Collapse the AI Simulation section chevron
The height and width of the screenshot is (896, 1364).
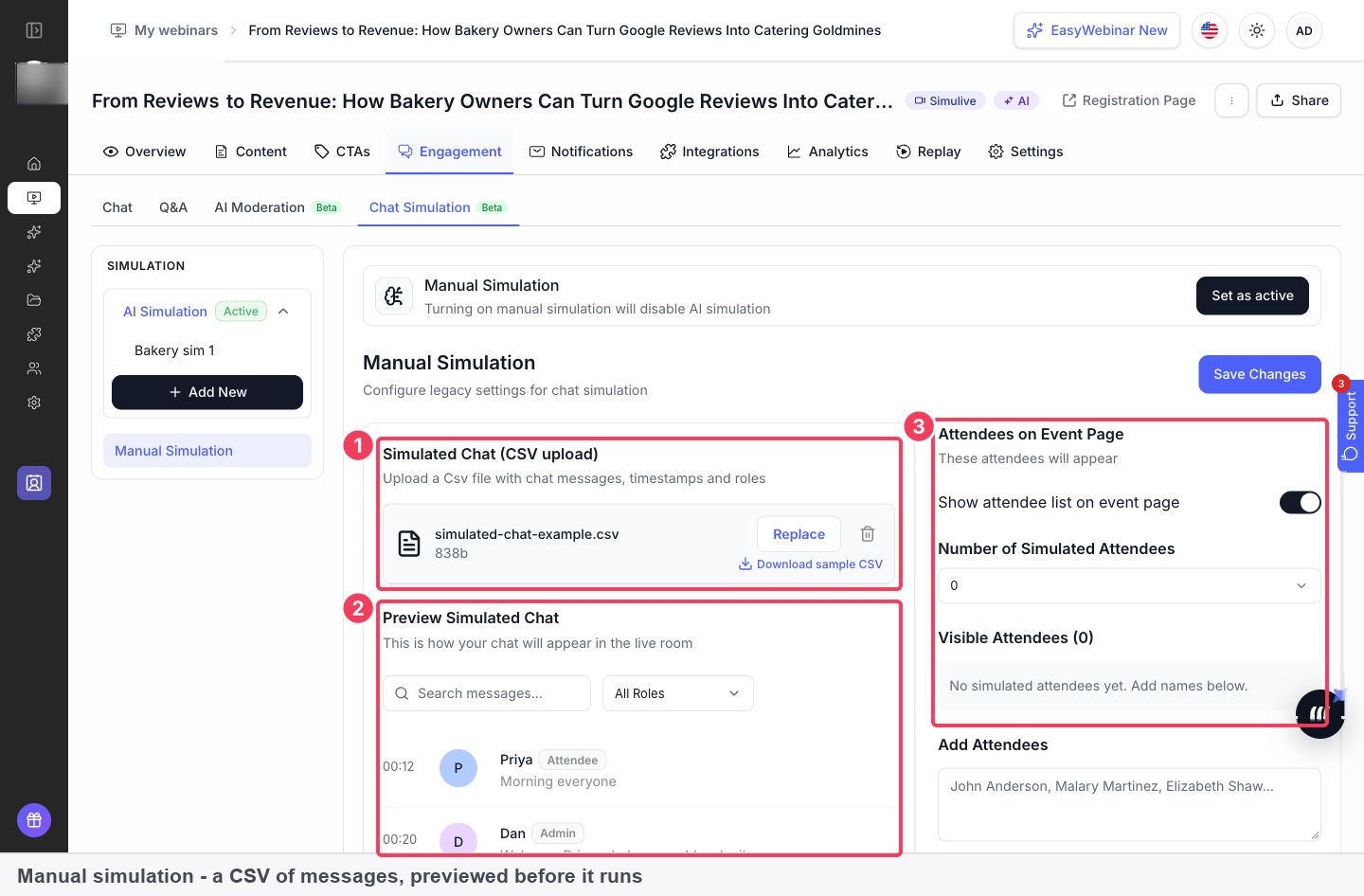[283, 312]
